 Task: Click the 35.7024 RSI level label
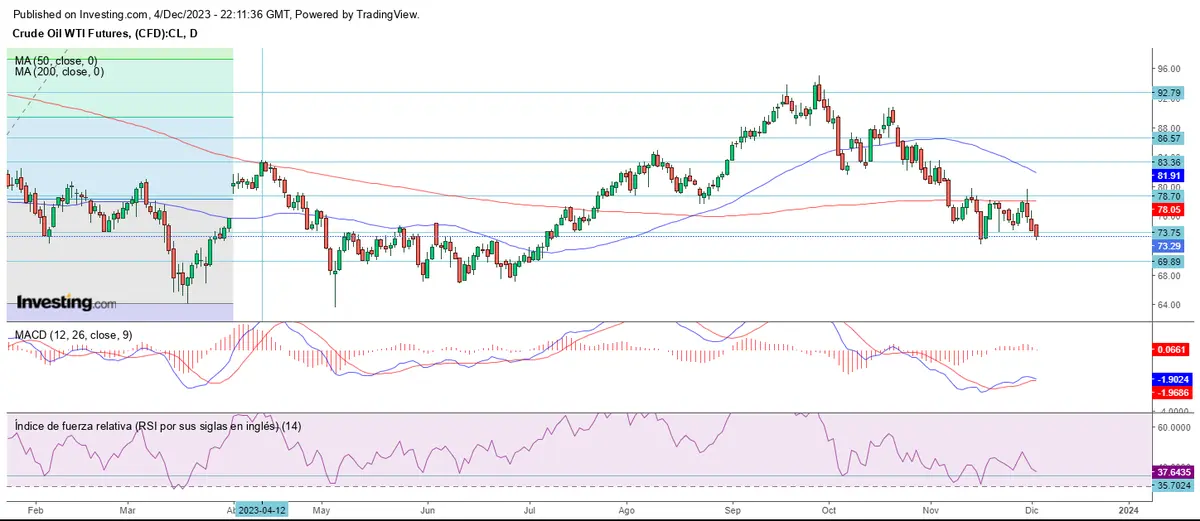(x=1169, y=486)
